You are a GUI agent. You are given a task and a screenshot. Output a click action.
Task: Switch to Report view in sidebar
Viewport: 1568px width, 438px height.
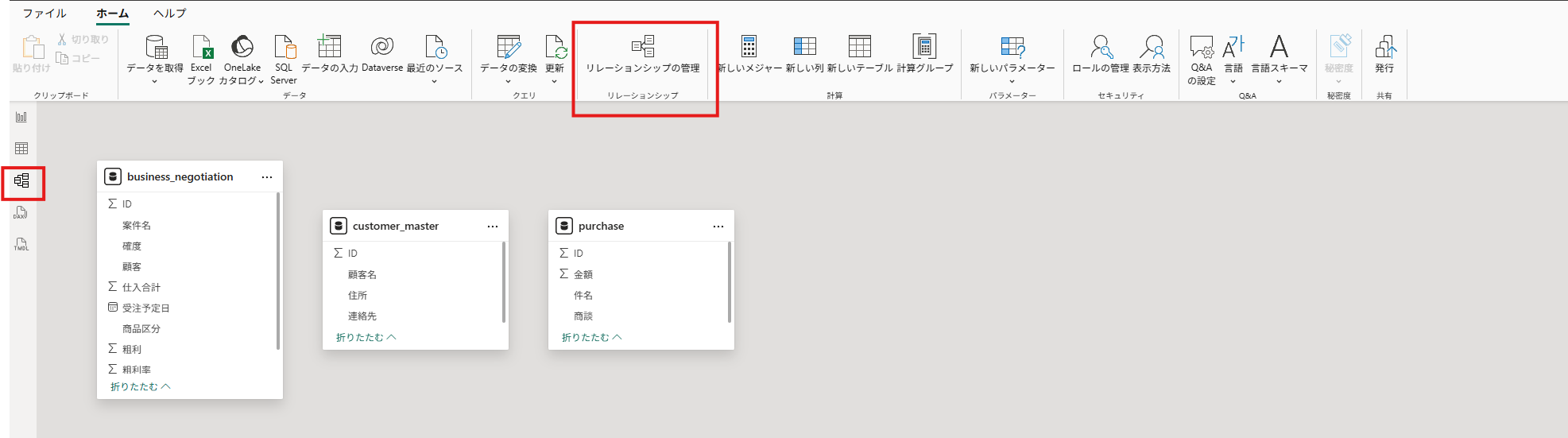pos(21,117)
